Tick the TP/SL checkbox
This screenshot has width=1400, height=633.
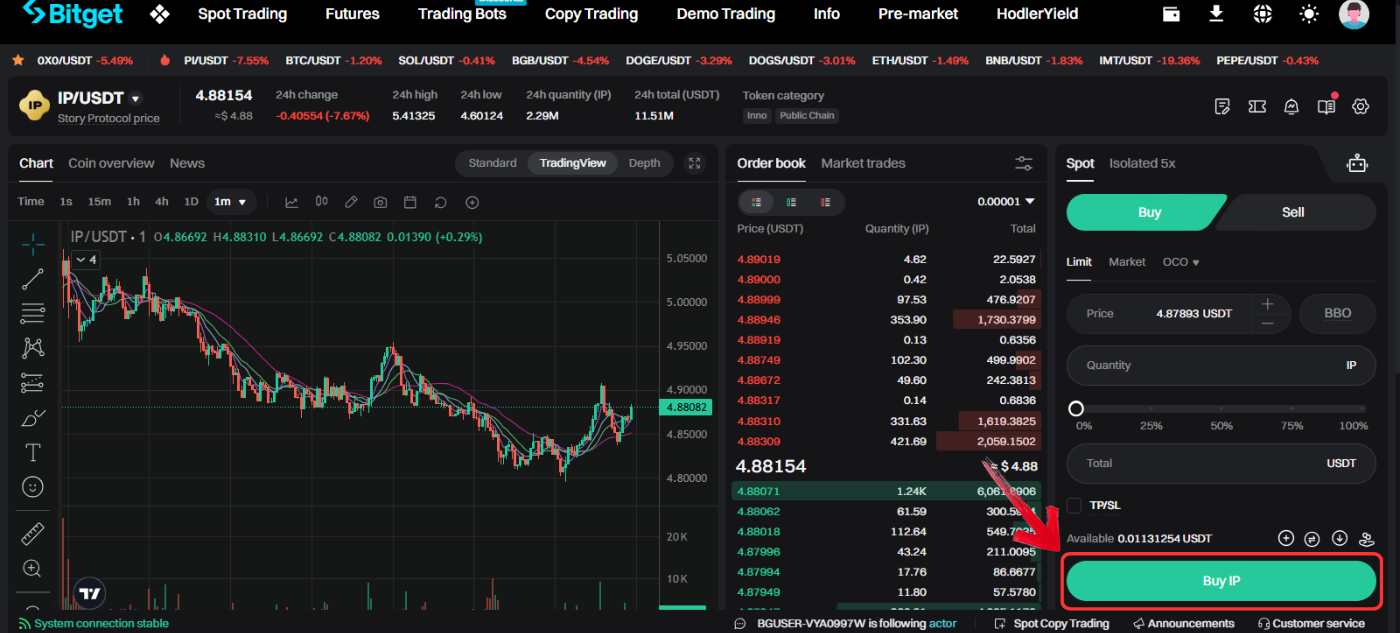point(1074,505)
